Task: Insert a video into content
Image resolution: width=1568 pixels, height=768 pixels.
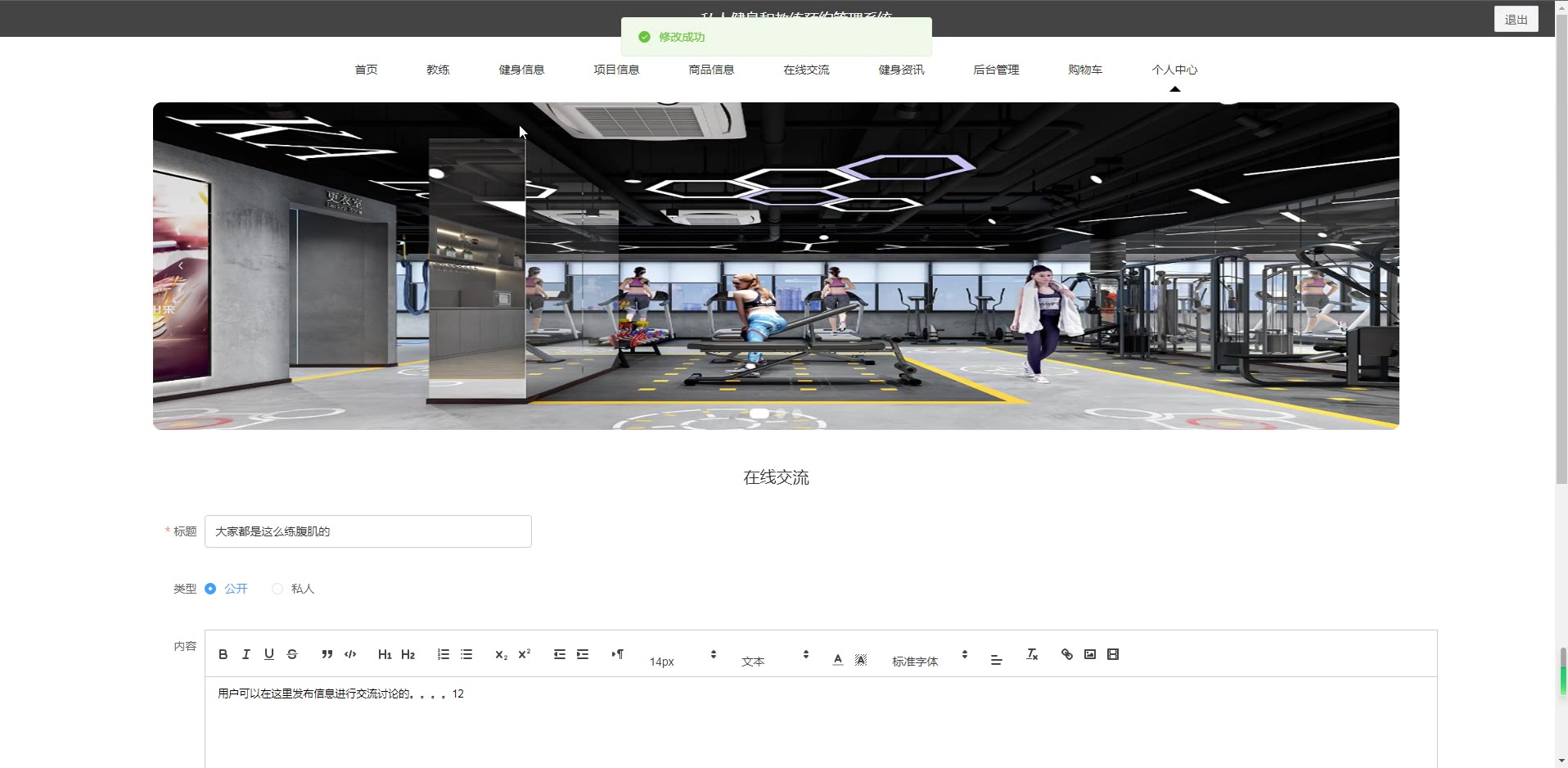Action: 1113,654
